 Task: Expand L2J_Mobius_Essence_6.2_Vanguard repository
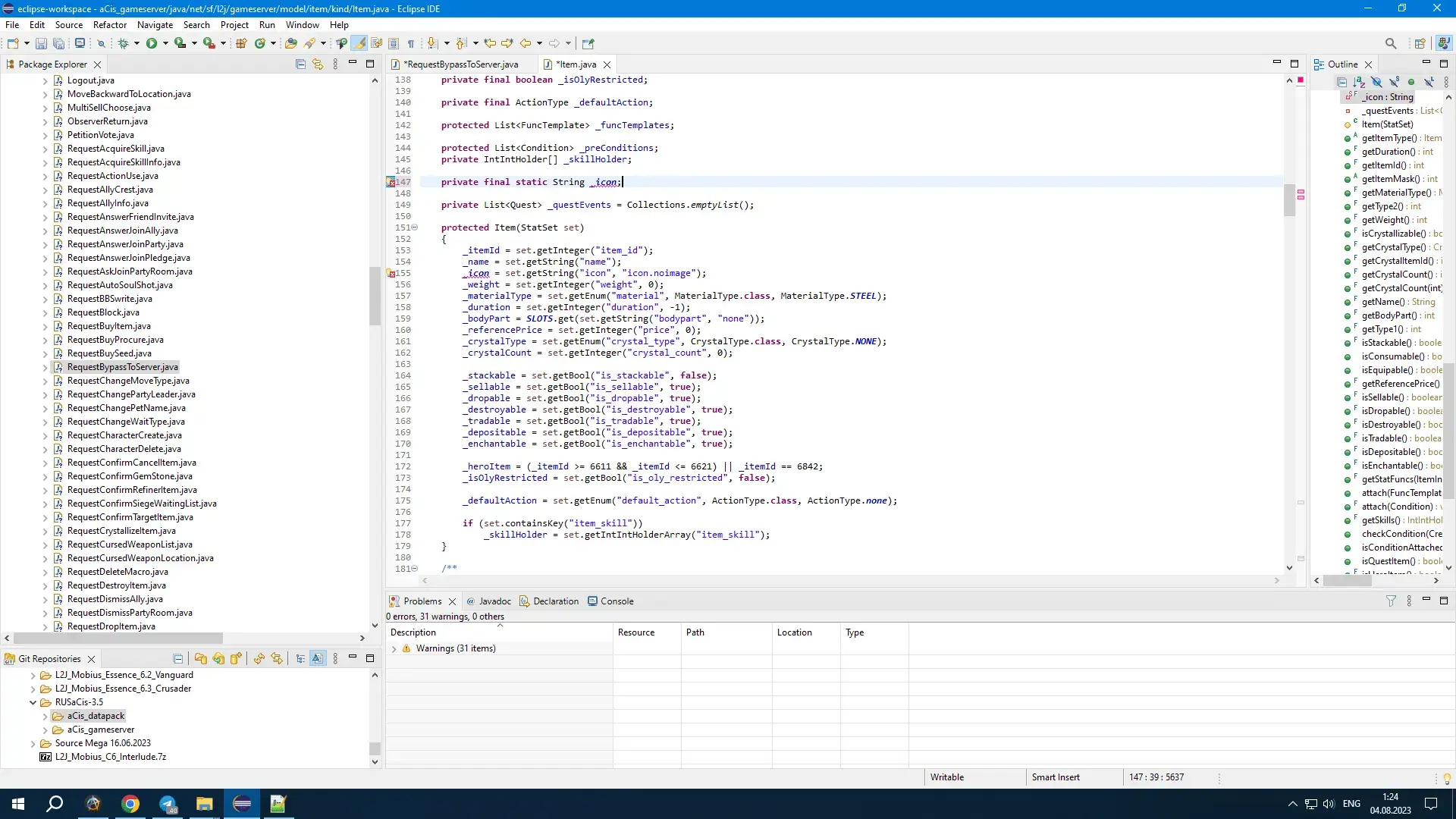[33, 675]
